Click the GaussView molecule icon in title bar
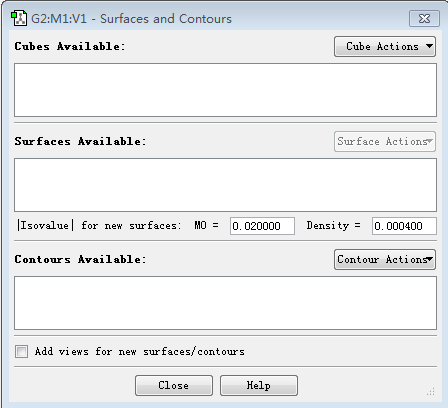Image resolution: width=448 pixels, height=408 pixels. (x=19, y=18)
